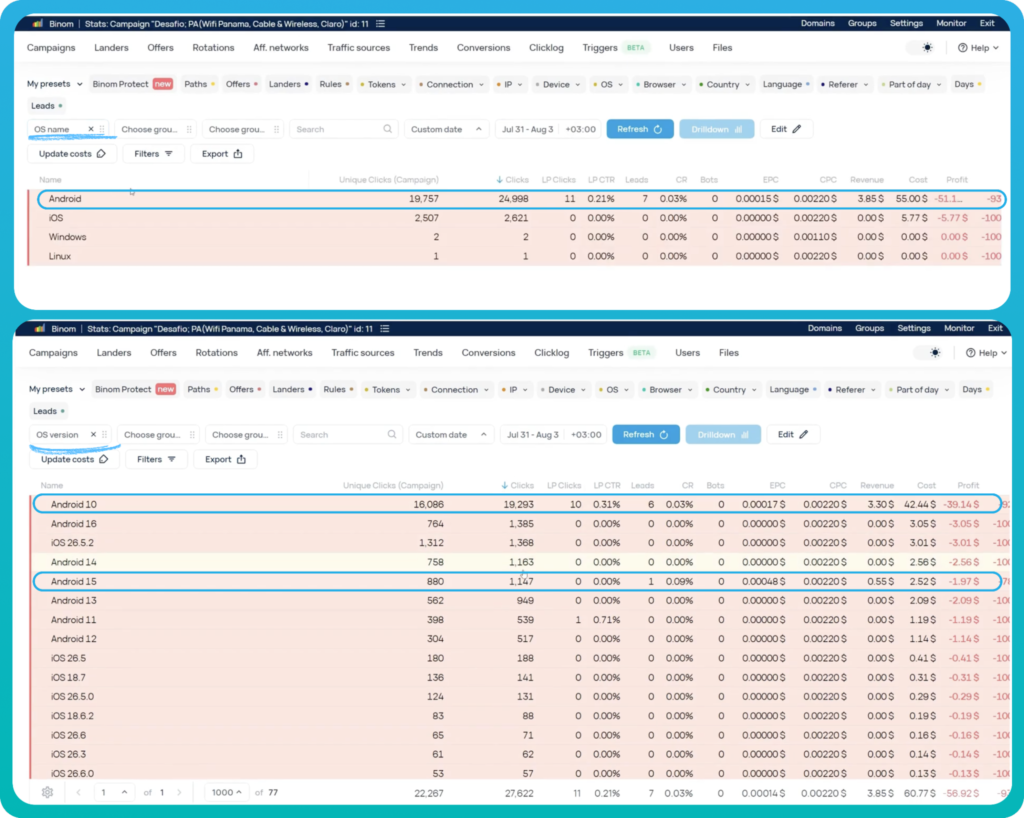
Task: Click Drilldown button in bottom window
Action: (723, 434)
